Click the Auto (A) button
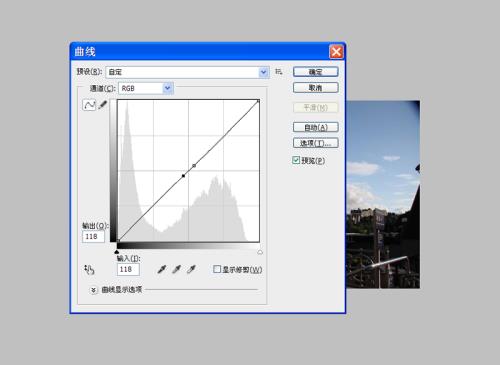Viewport: 500px width, 365px height. (316, 127)
